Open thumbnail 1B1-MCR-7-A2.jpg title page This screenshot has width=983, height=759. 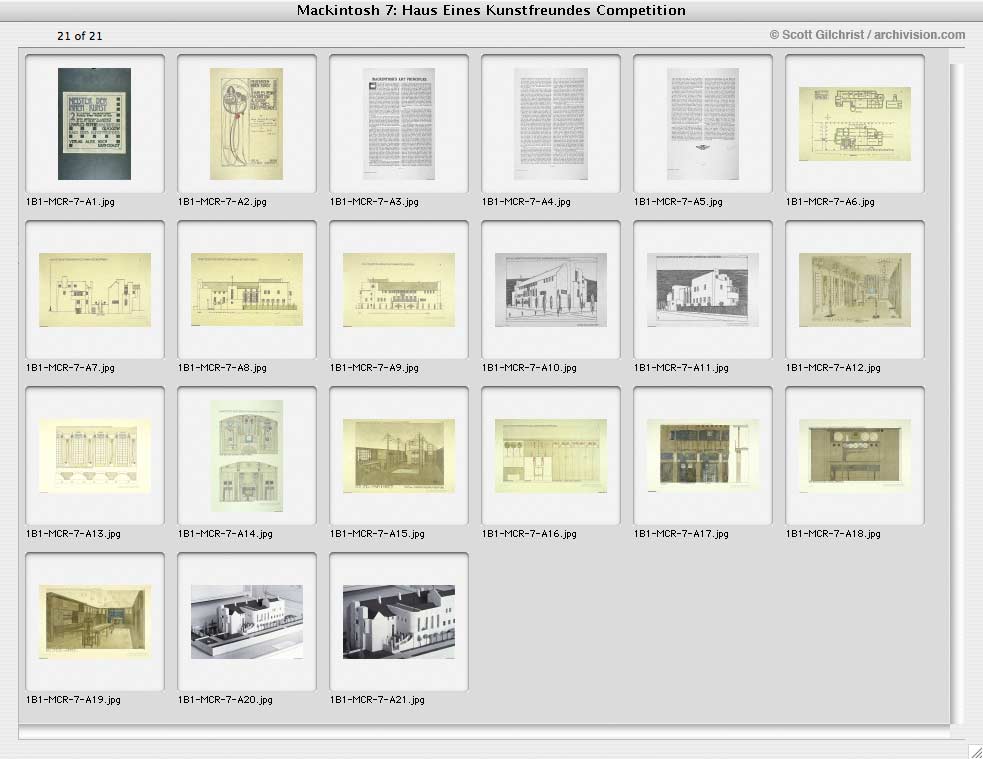coord(246,124)
